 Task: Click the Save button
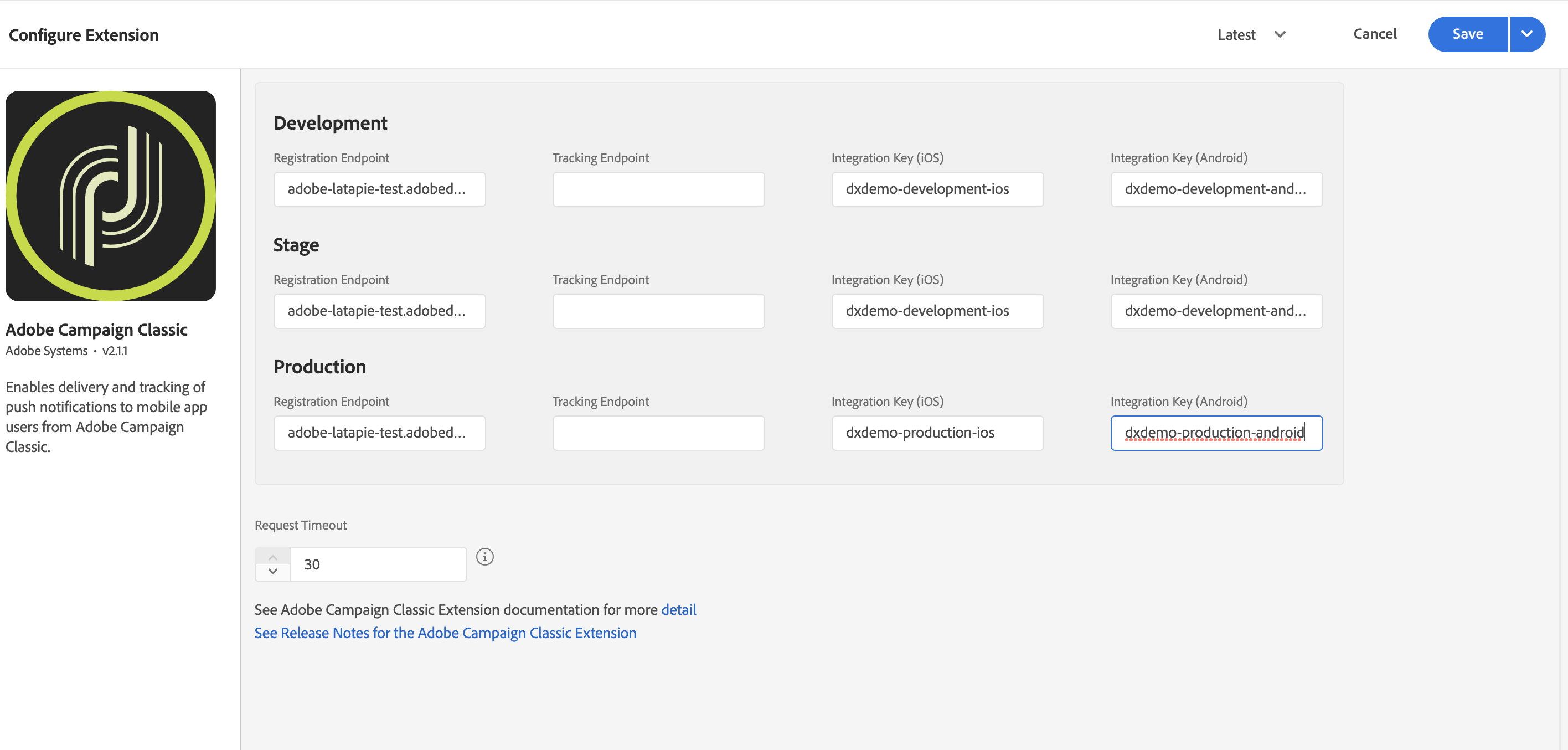pos(1468,34)
